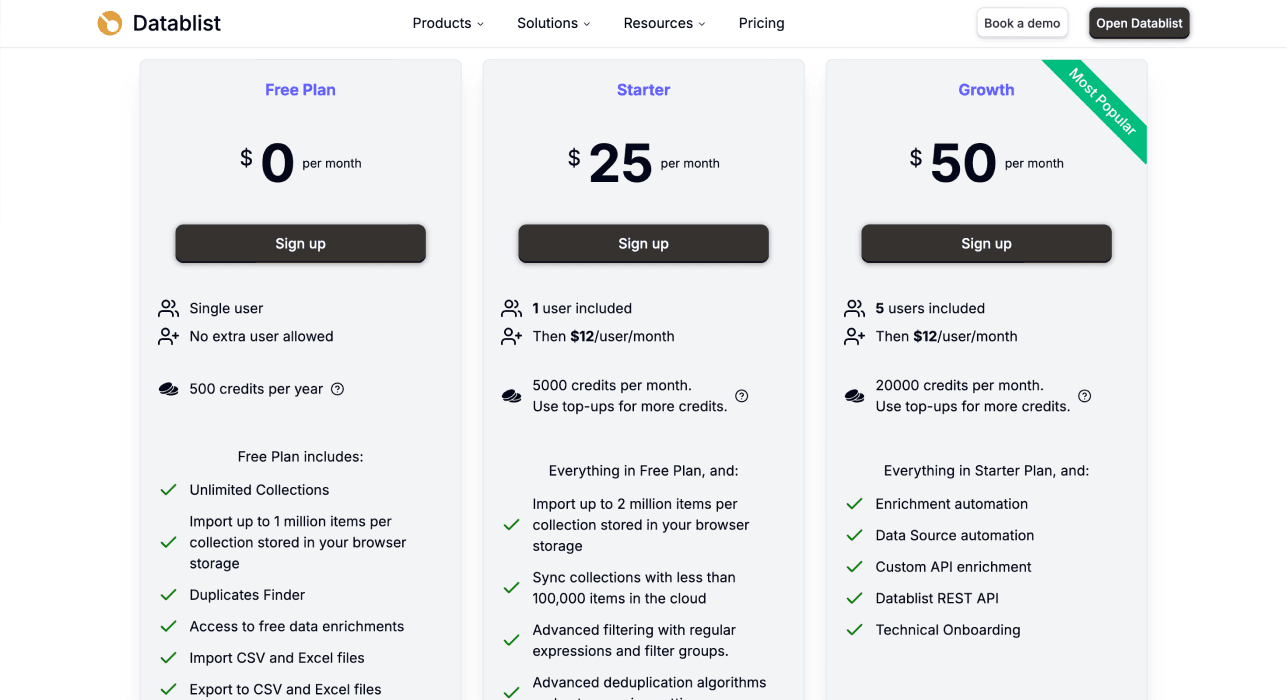
Task: Click the checkmark beside Duplicates Finder
Action: pos(168,594)
